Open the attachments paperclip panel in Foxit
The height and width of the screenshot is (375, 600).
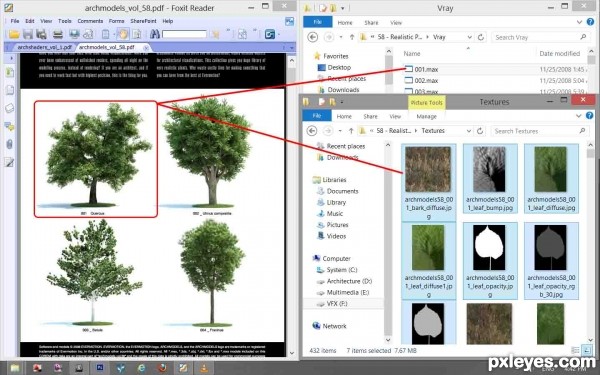10,144
